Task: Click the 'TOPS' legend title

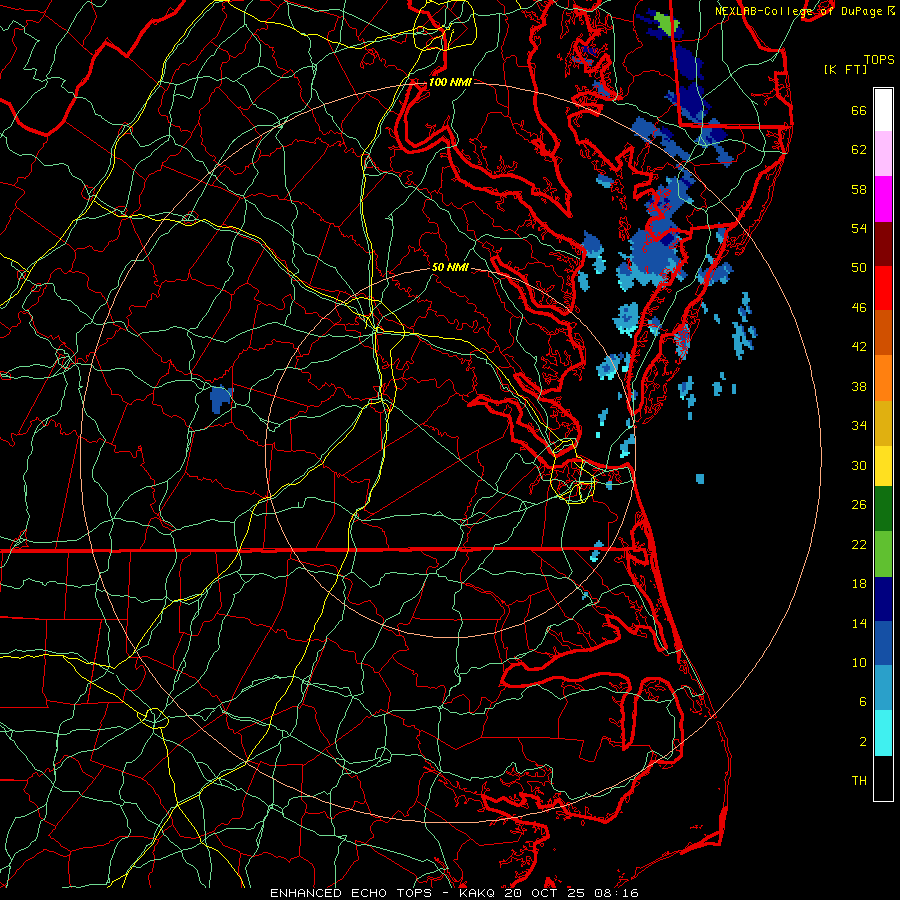Action: point(879,60)
